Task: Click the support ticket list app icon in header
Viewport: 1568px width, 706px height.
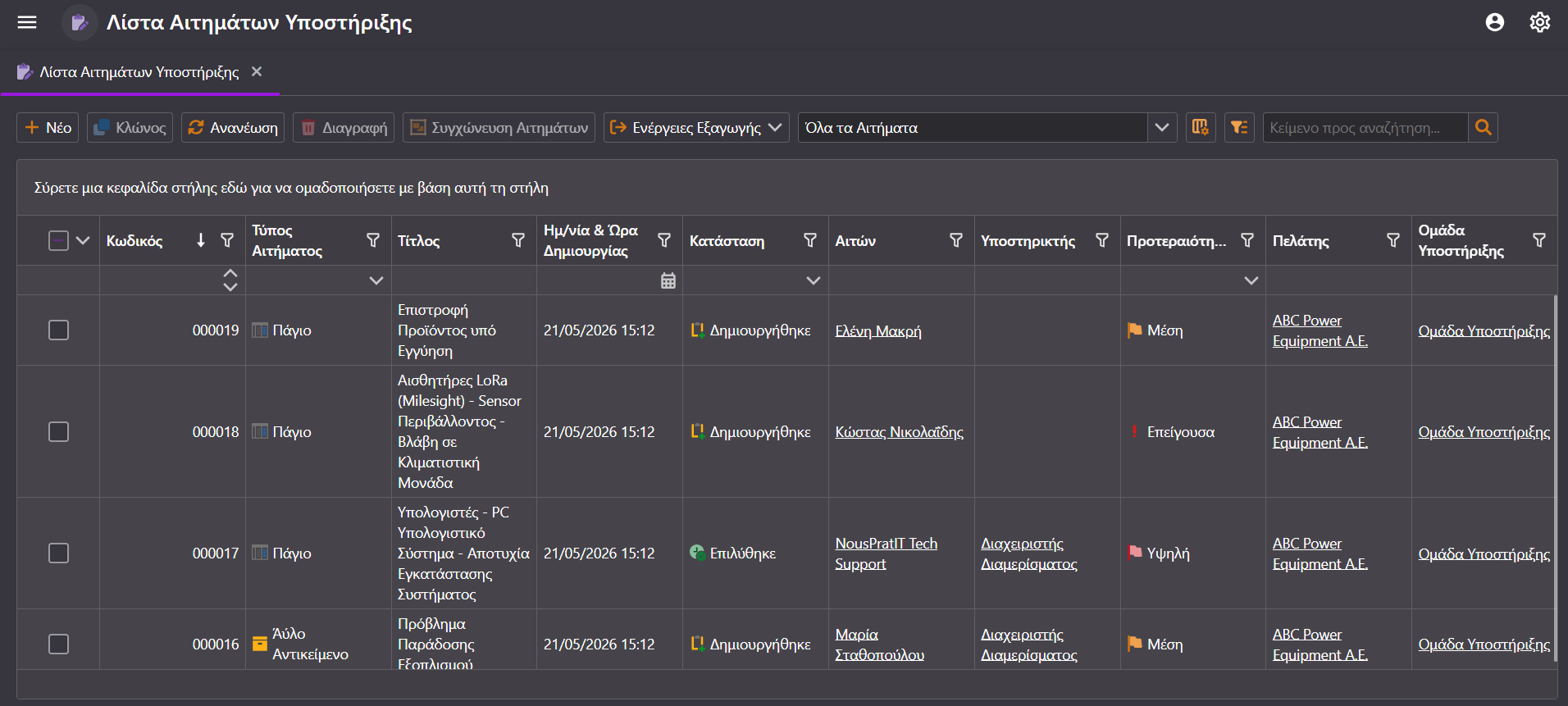Action: click(80, 22)
